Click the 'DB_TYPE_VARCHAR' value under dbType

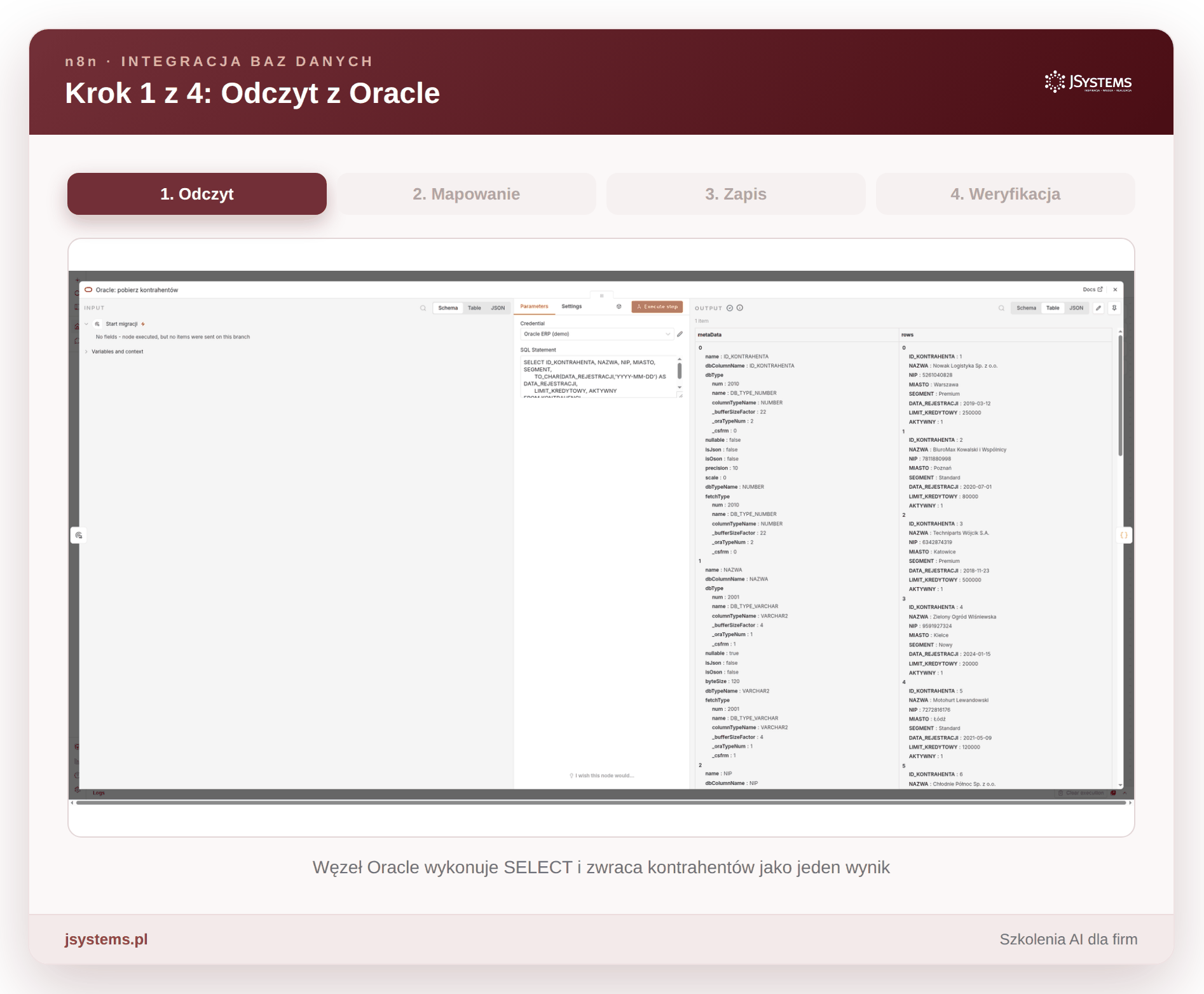tap(754, 606)
